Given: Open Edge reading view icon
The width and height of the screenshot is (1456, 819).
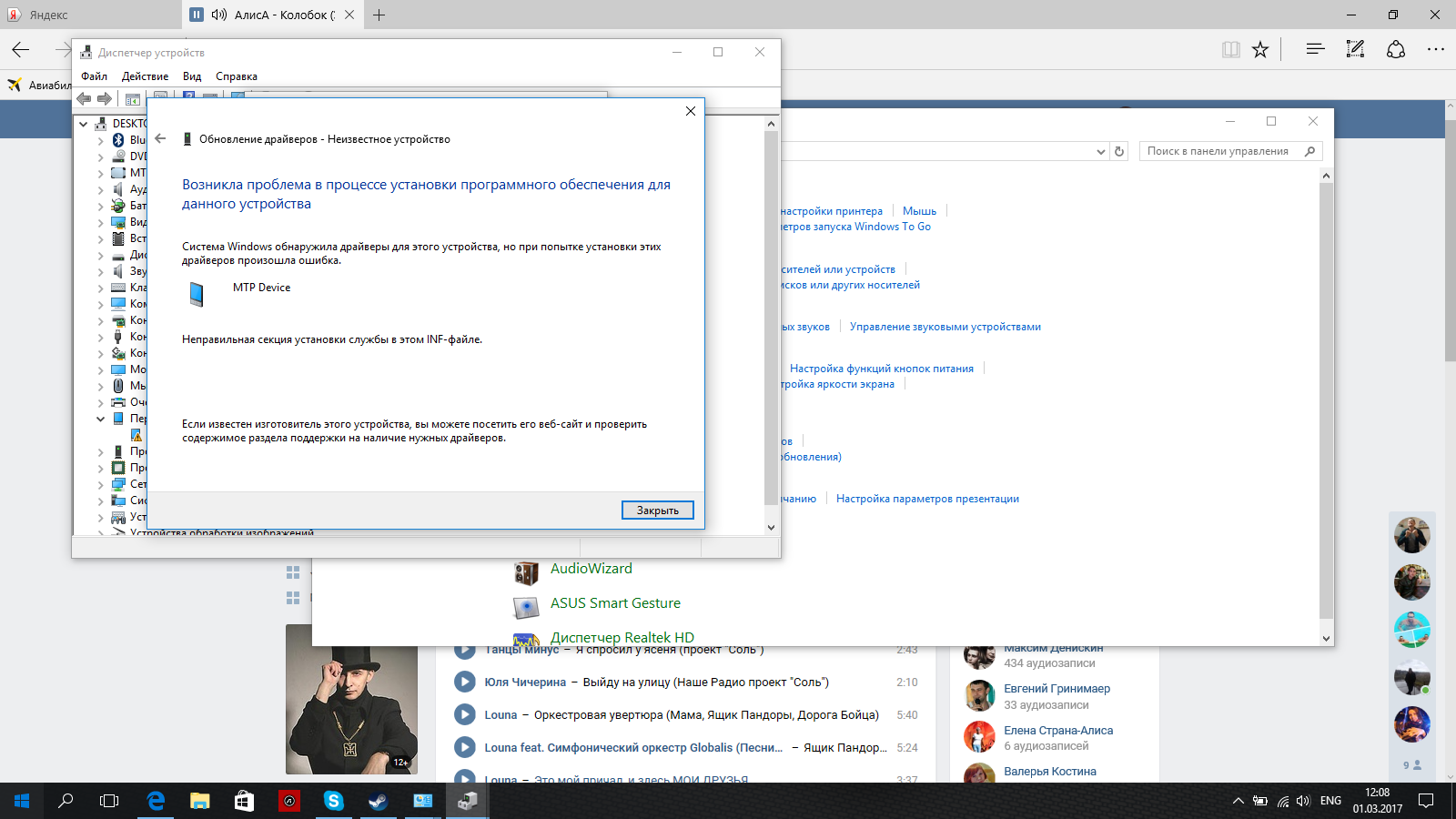Looking at the screenshot, I should pyautogui.click(x=1230, y=50).
